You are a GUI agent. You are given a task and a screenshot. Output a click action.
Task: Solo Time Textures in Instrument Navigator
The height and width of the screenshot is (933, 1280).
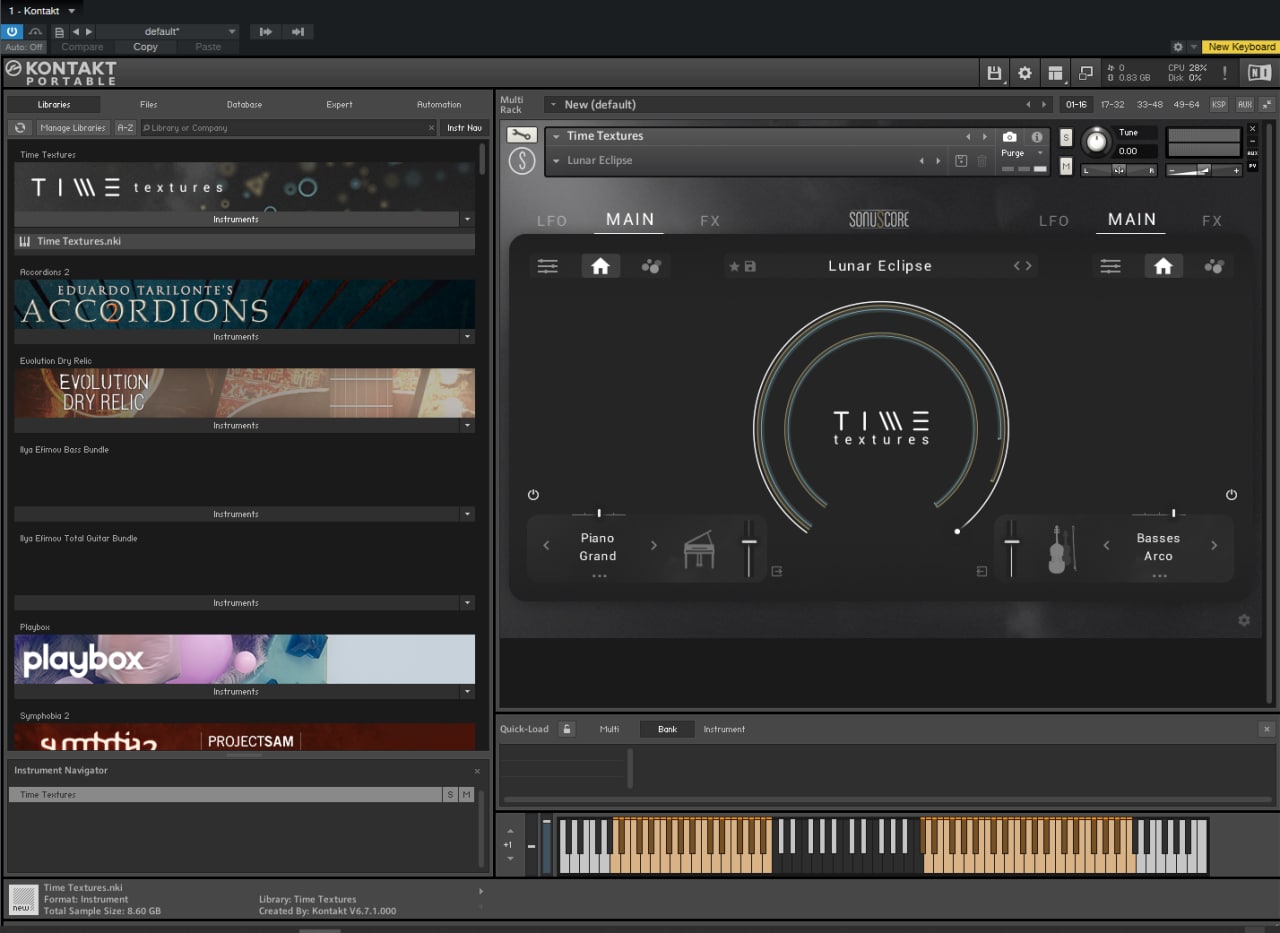(x=450, y=794)
